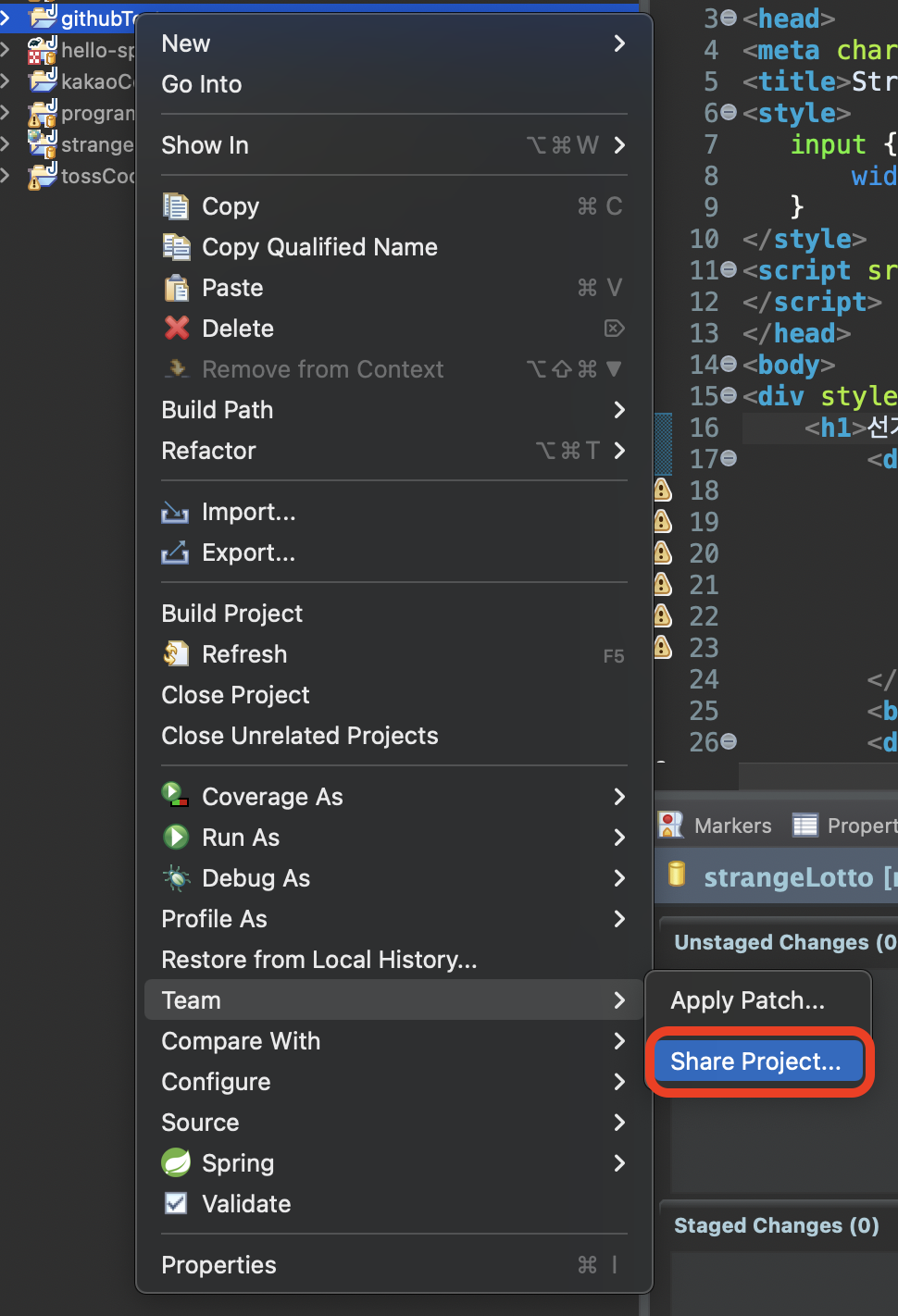
Task: Click the Coverage As icon
Action: tap(176, 795)
